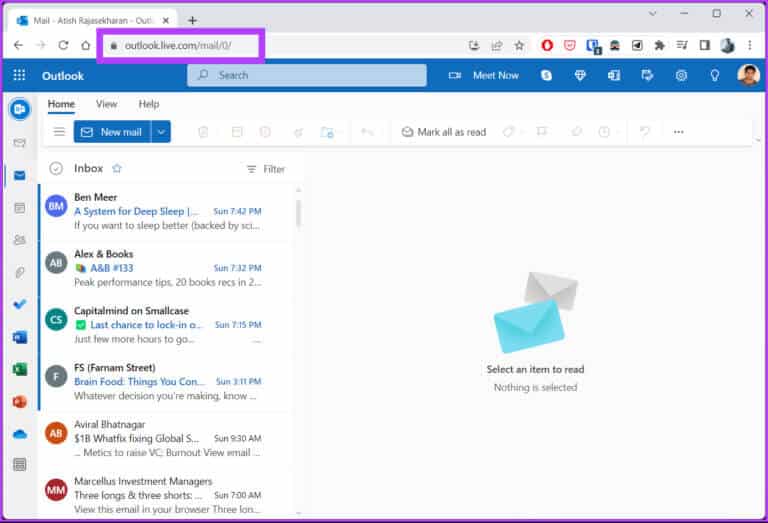Open the Opera extension icon

(547, 46)
